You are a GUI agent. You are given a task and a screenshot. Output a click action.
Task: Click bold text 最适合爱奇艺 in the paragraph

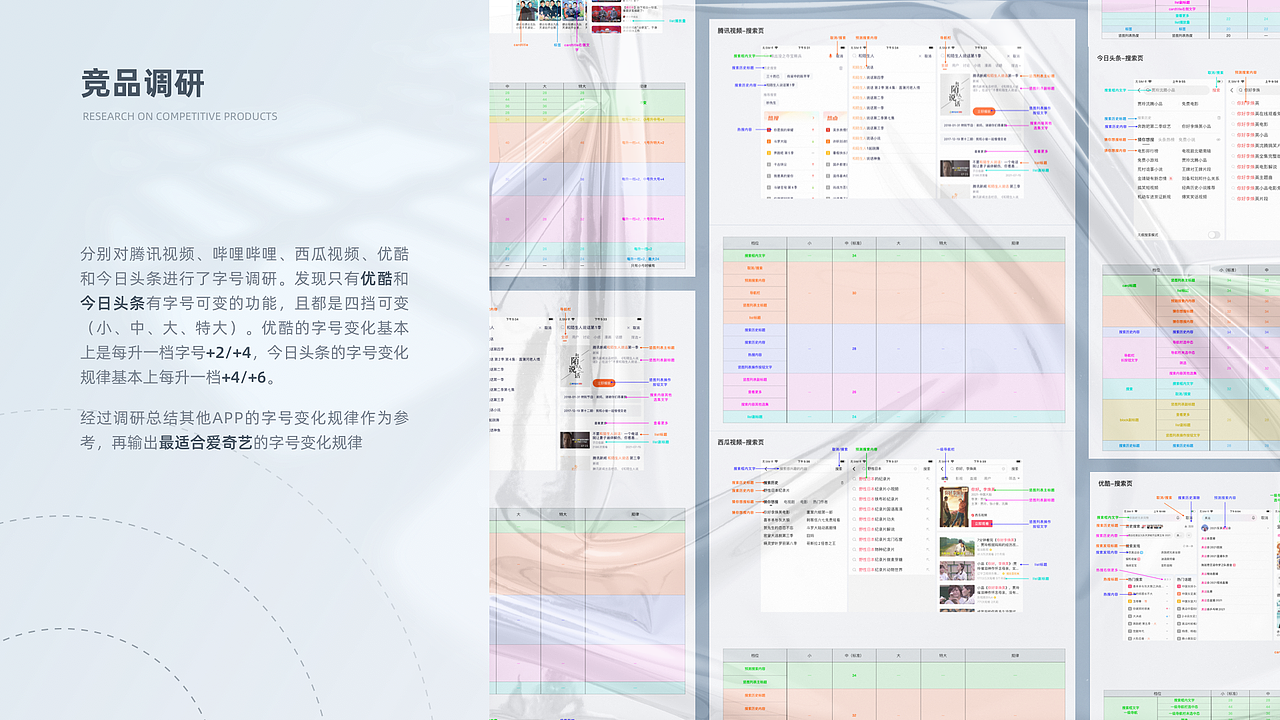(x=206, y=442)
